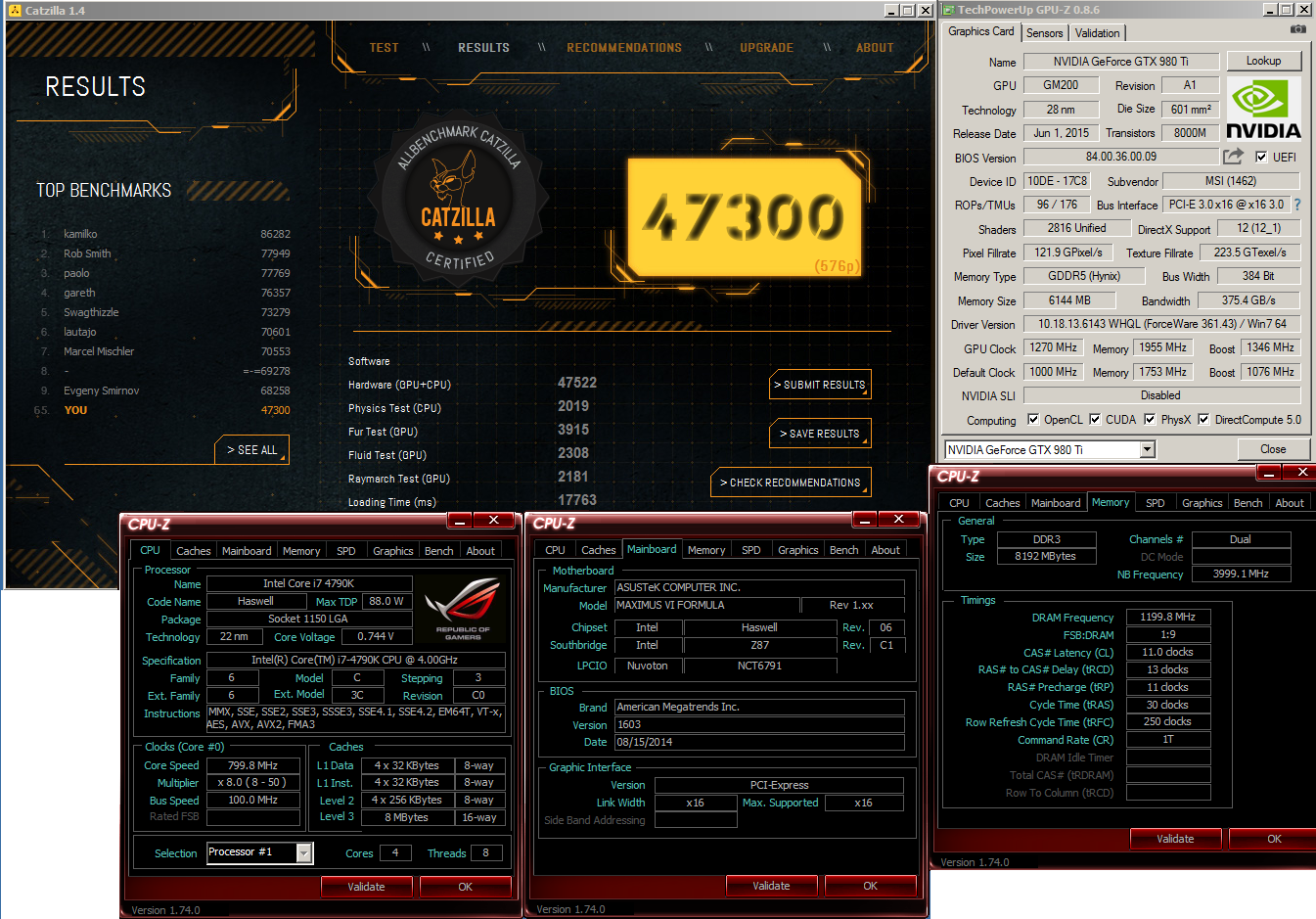This screenshot has width=1316, height=919.
Task: Click the SAVE RESULTS button
Action: [x=820, y=434]
